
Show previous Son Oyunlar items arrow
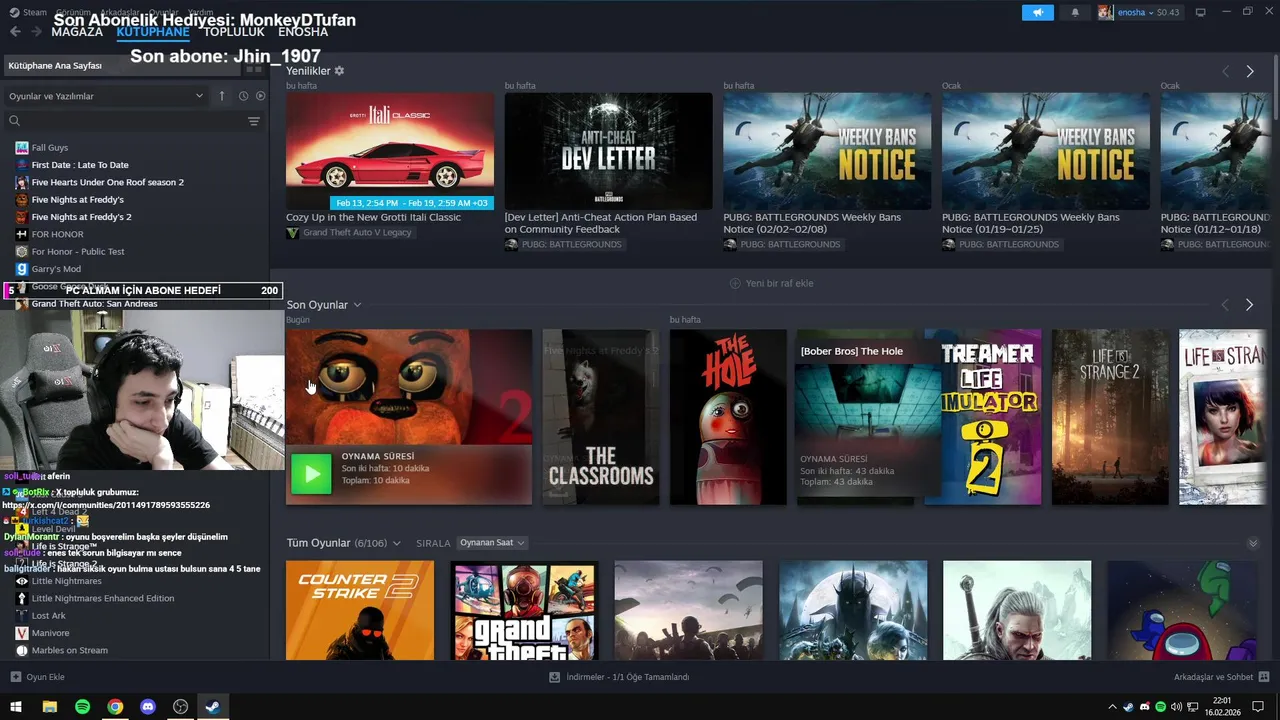1225,305
